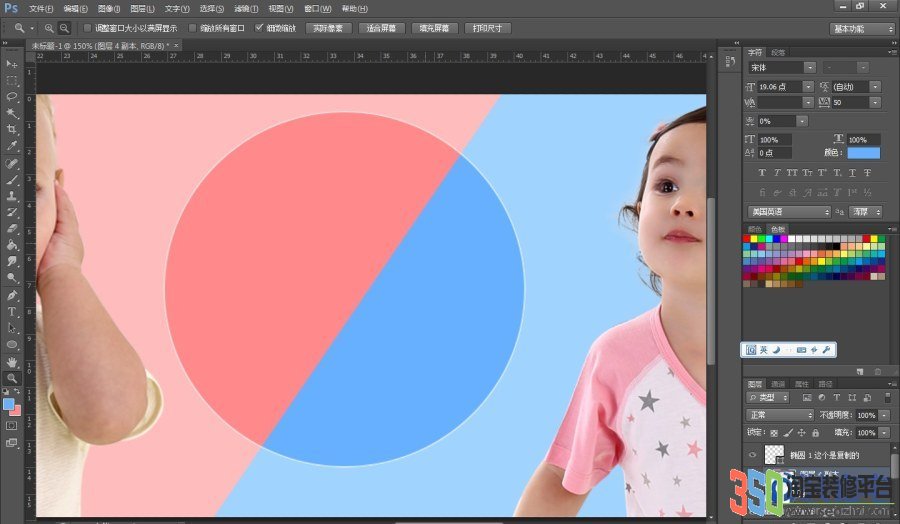Select the Eyedropper tool
The width and height of the screenshot is (900, 524).
point(11,146)
